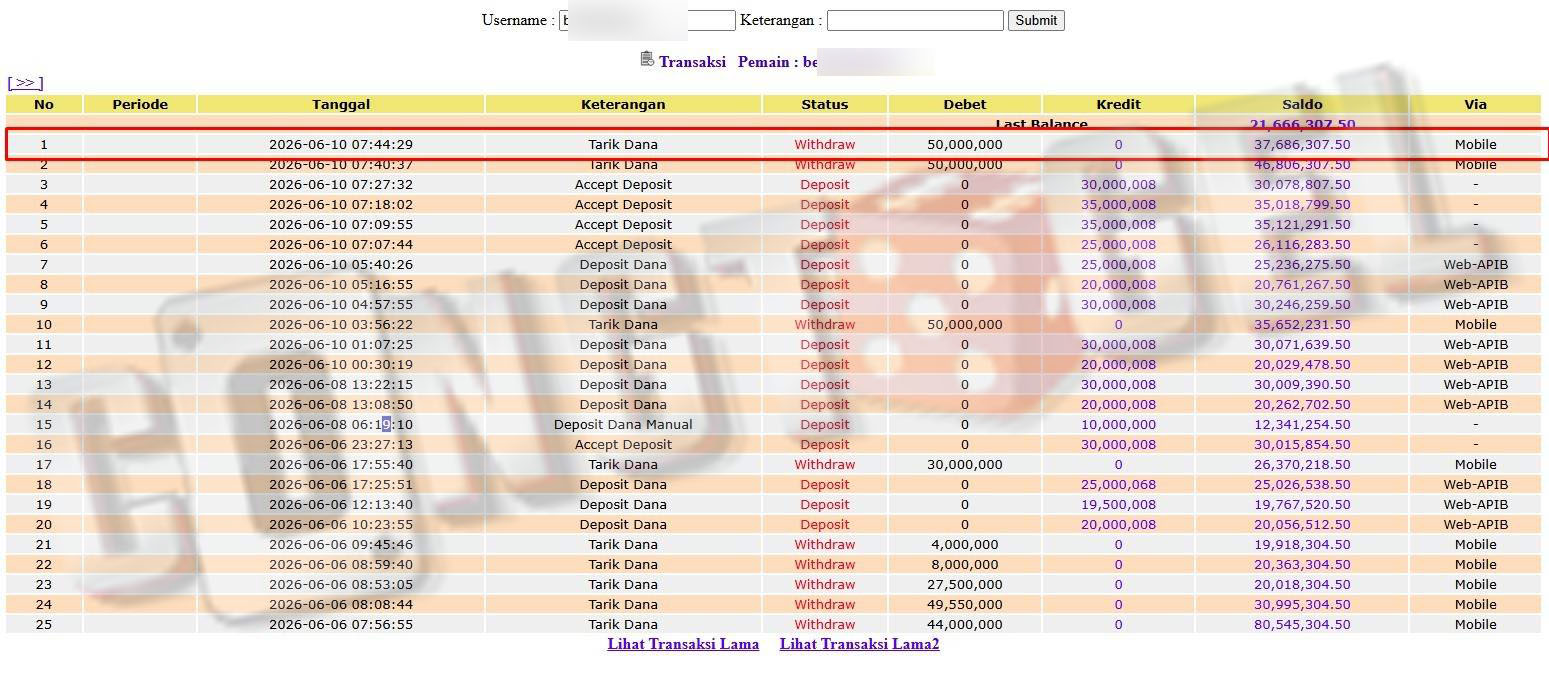The width and height of the screenshot is (1549, 693).
Task: Open Lihat Transaksi Lama2 link
Action: click(860, 644)
